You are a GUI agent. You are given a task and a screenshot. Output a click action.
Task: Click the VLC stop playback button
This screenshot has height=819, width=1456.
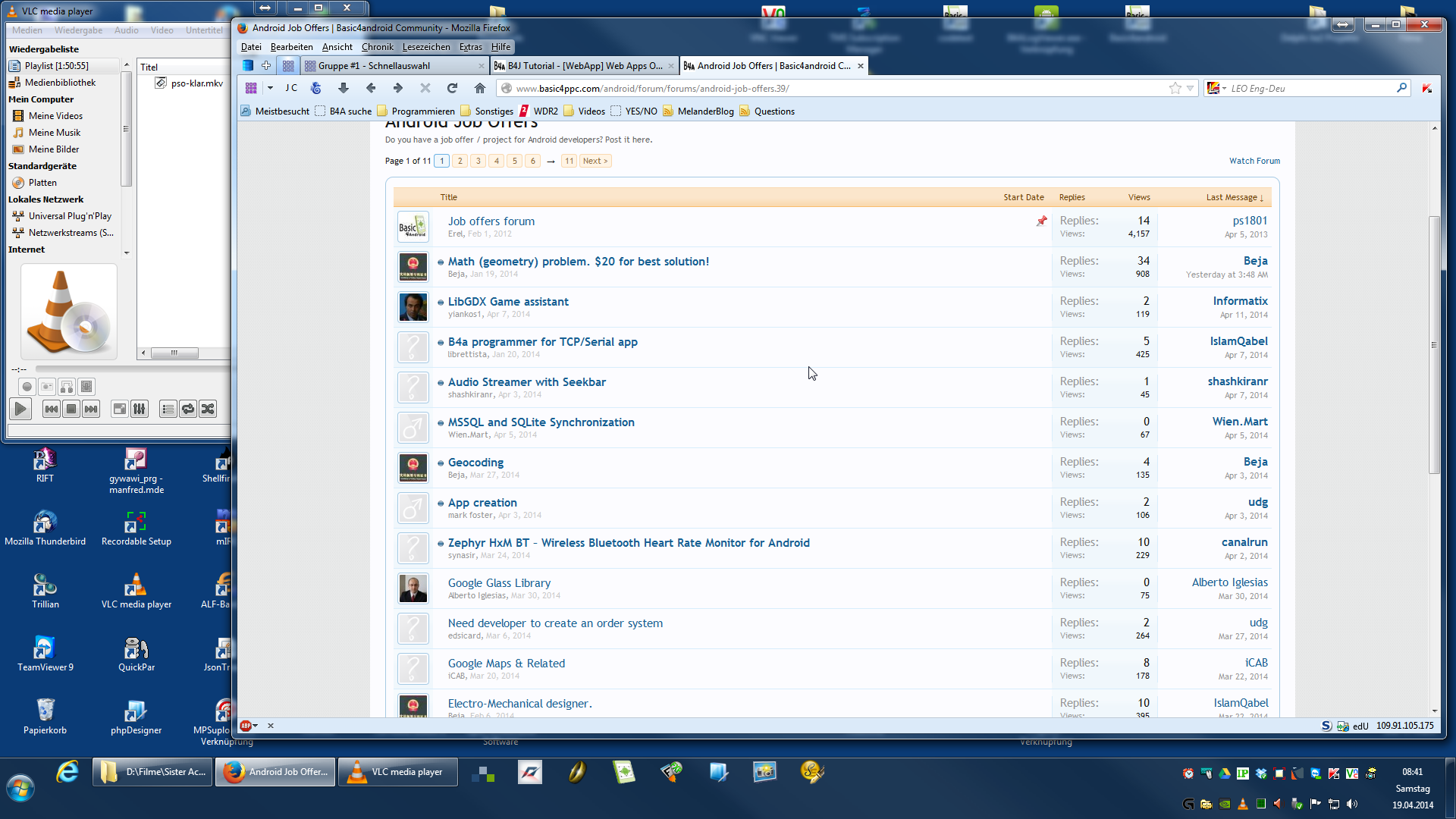pyautogui.click(x=71, y=409)
